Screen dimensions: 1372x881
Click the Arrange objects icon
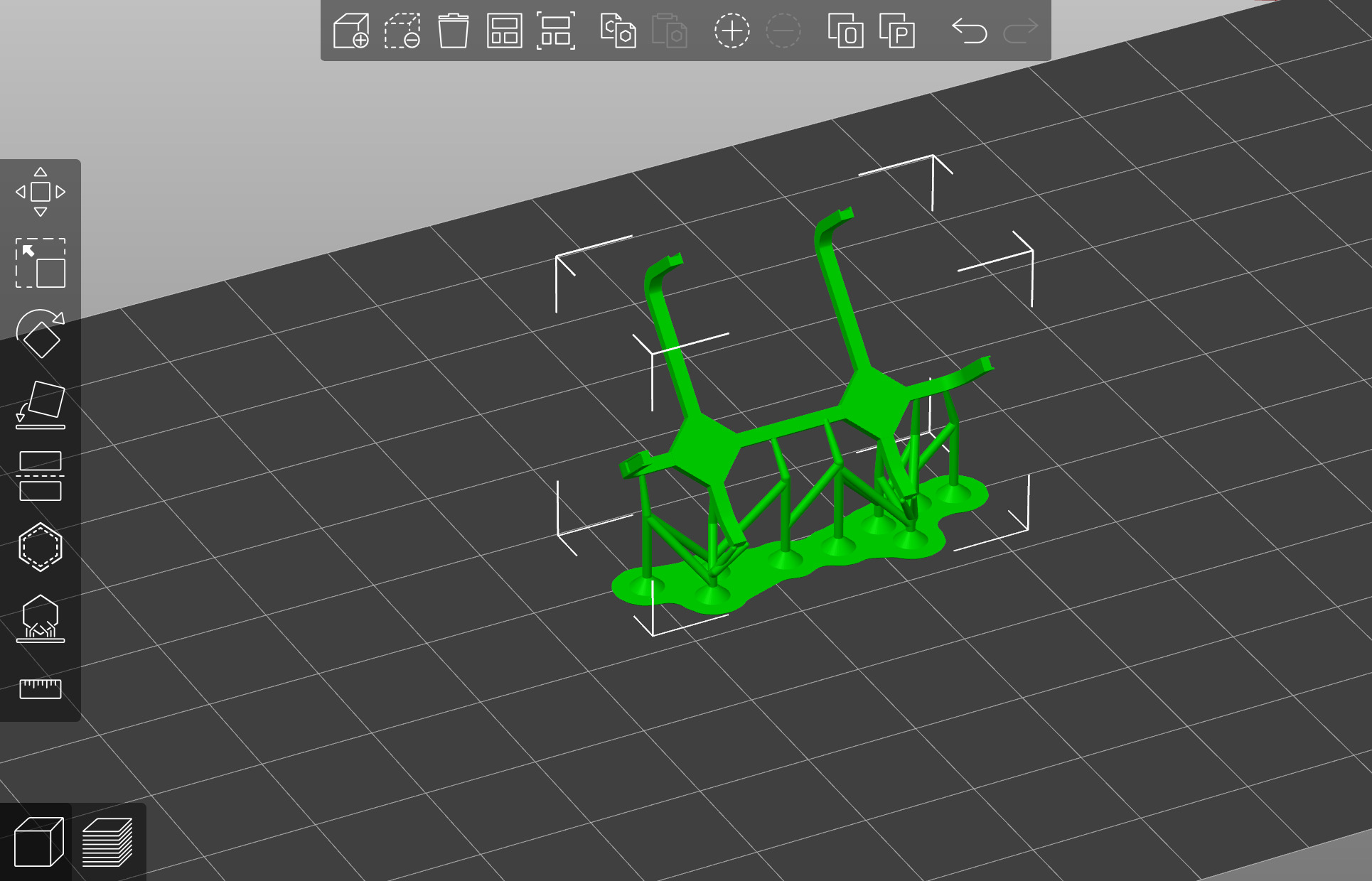pos(505,31)
